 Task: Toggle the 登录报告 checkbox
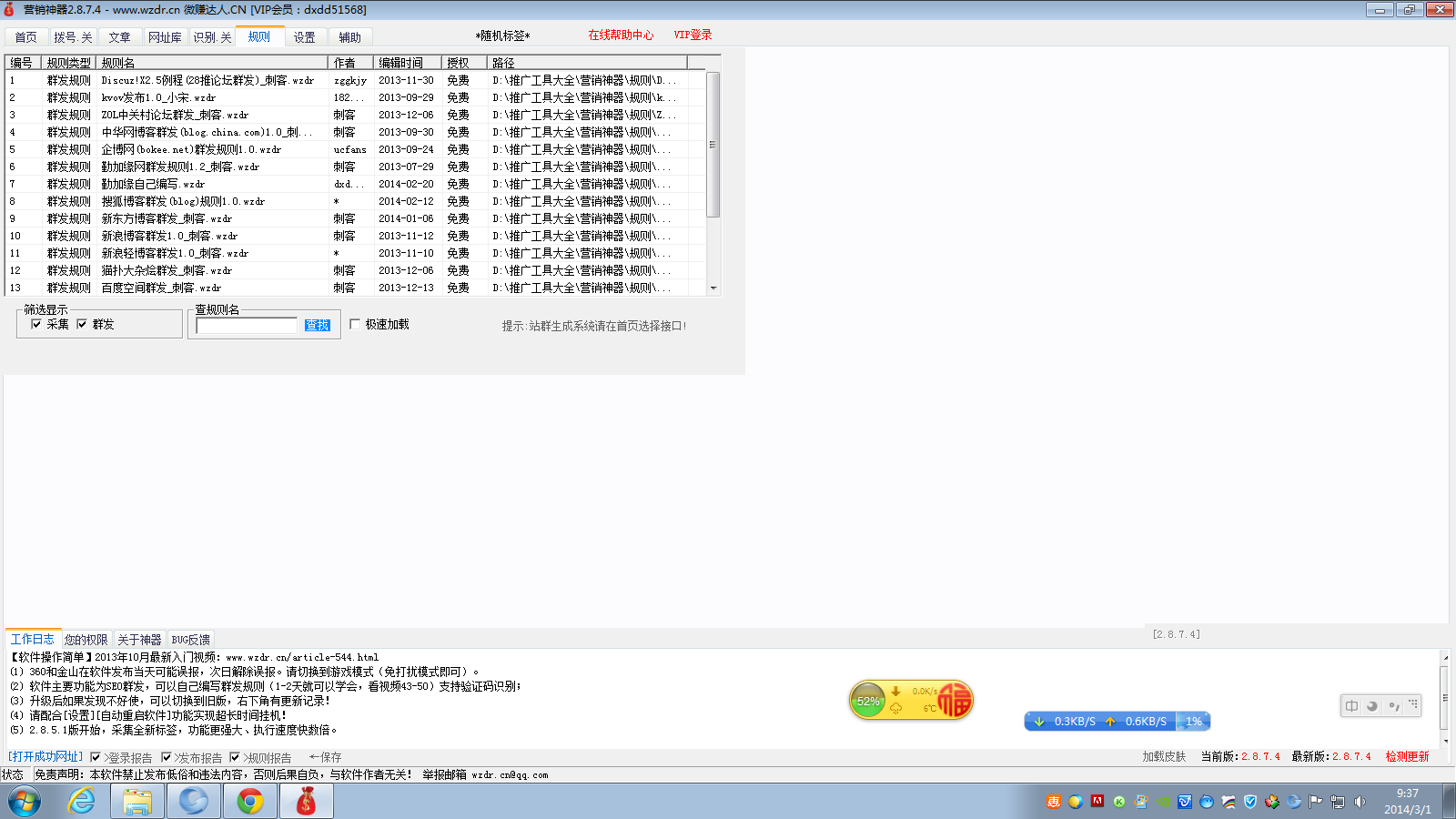[96, 757]
